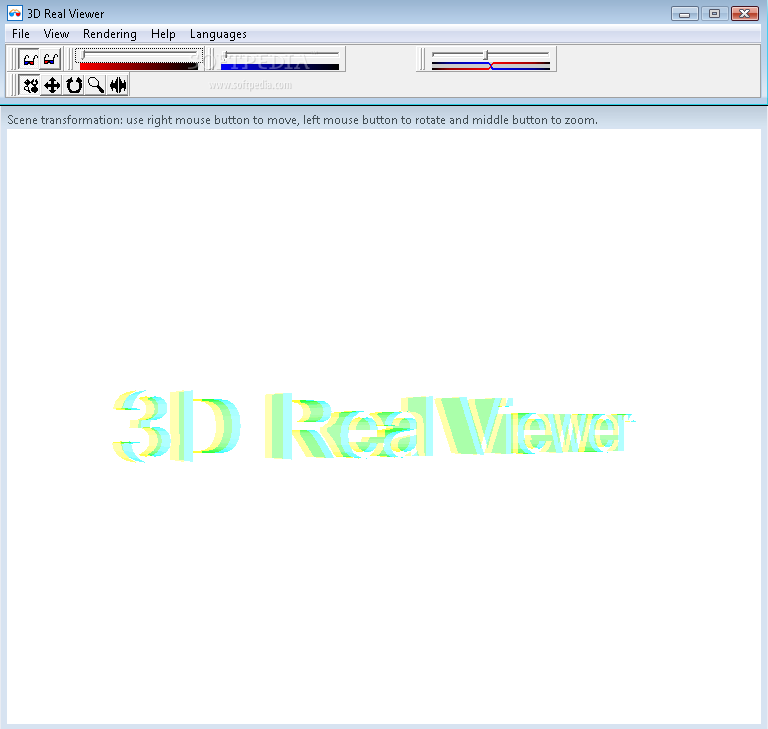The width and height of the screenshot is (768, 729).
Task: Select the move scene tool
Action: (x=51, y=85)
